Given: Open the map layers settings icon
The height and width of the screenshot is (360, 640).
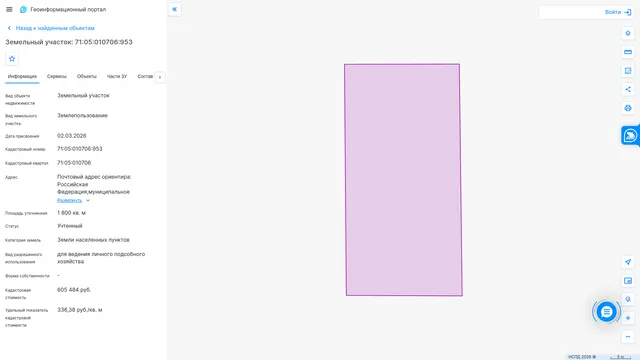Looking at the screenshot, I should point(628,33).
